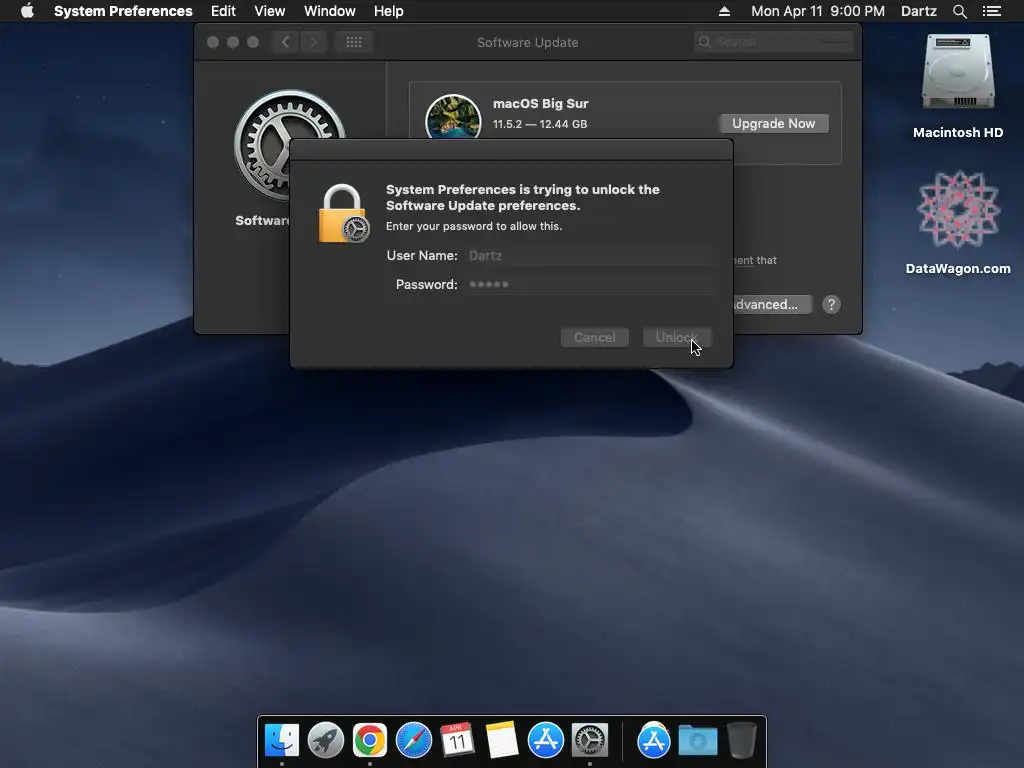This screenshot has height=768, width=1024.
Task: Click the Advanced button
Action: tap(772, 304)
